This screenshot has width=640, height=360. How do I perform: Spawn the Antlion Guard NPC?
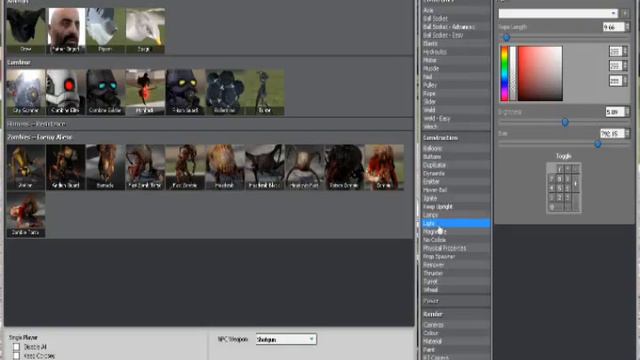click(66, 167)
